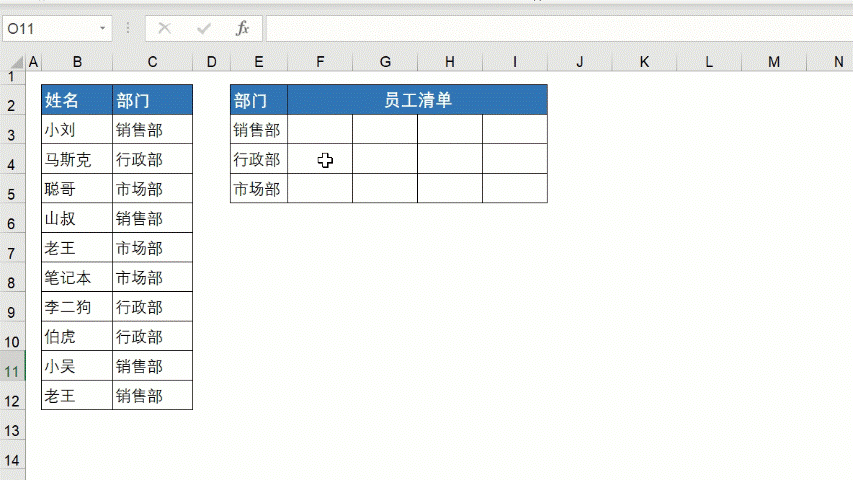853x480 pixels.
Task: Click the 姓名 header cell
Action: coord(77,100)
